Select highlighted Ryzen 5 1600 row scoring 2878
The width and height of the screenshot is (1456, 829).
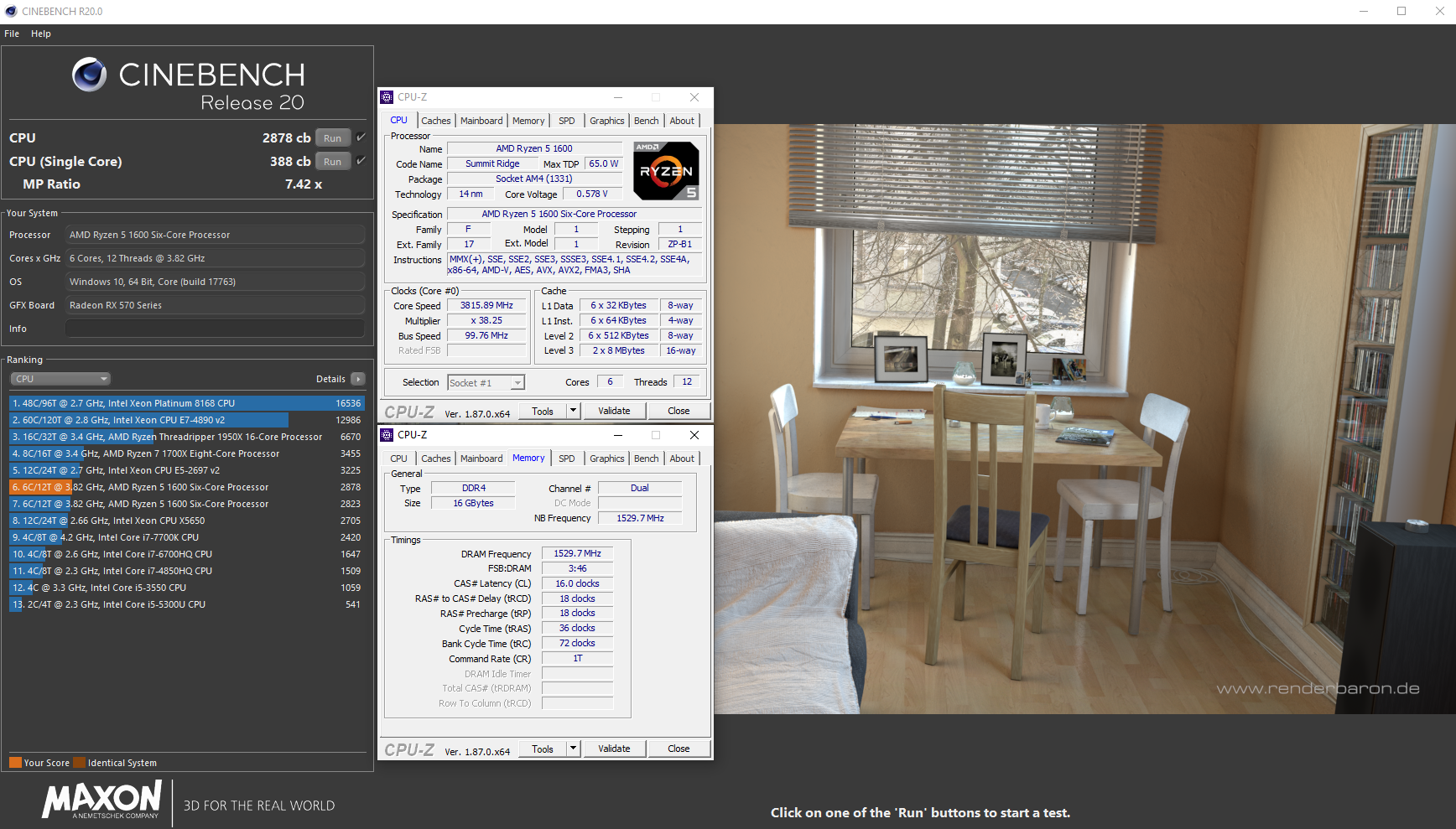[x=187, y=487]
